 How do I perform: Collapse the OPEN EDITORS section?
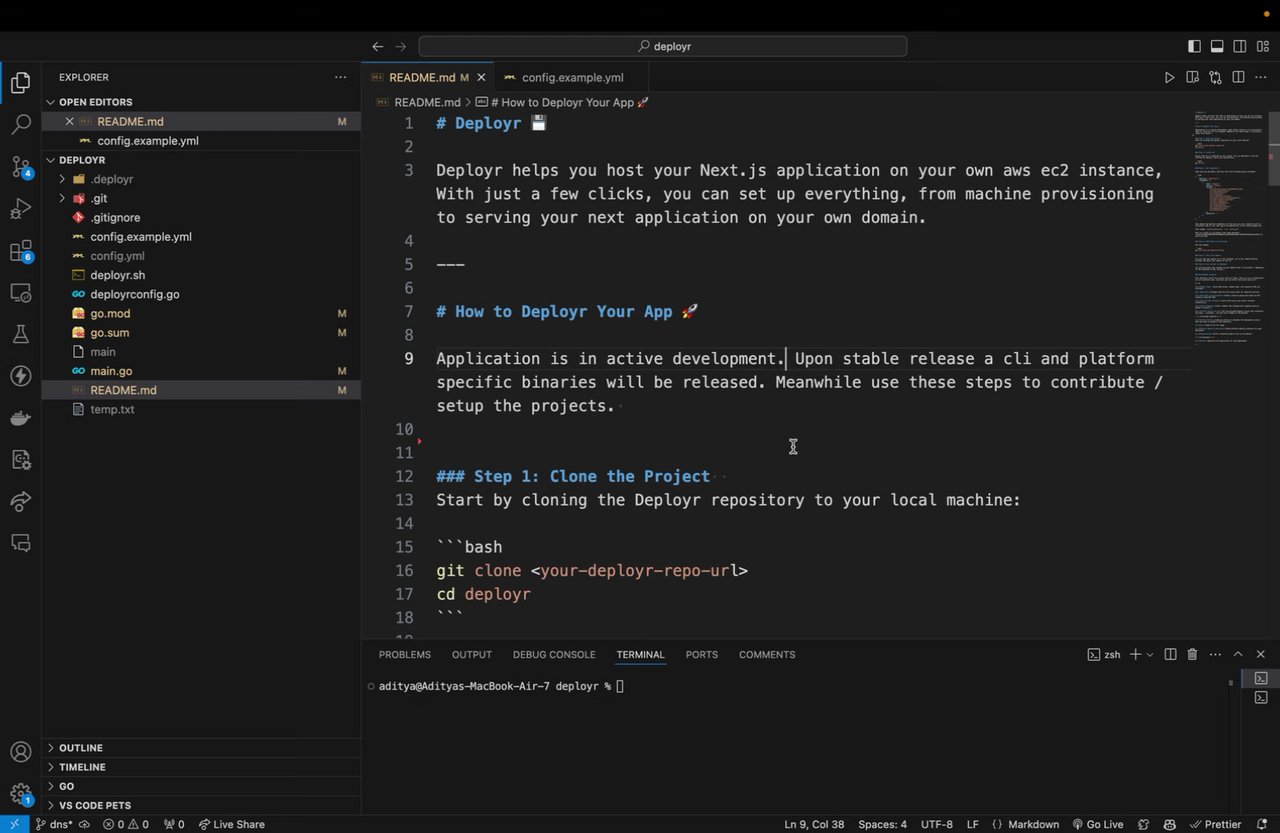[51, 102]
